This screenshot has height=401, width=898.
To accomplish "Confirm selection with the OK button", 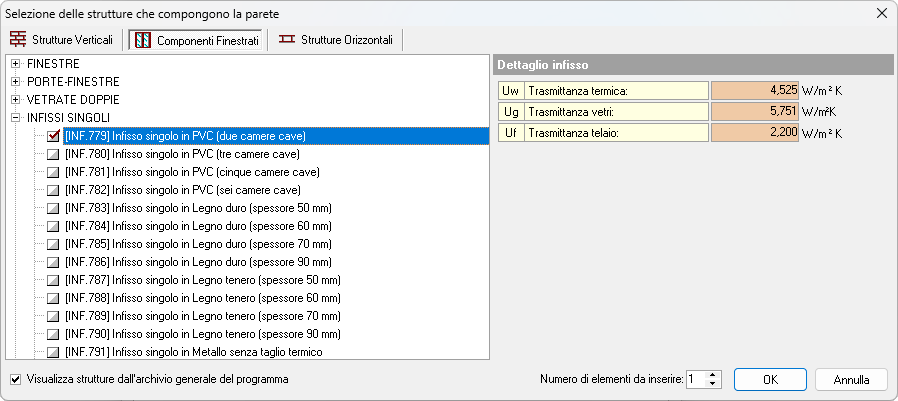I will (770, 380).
